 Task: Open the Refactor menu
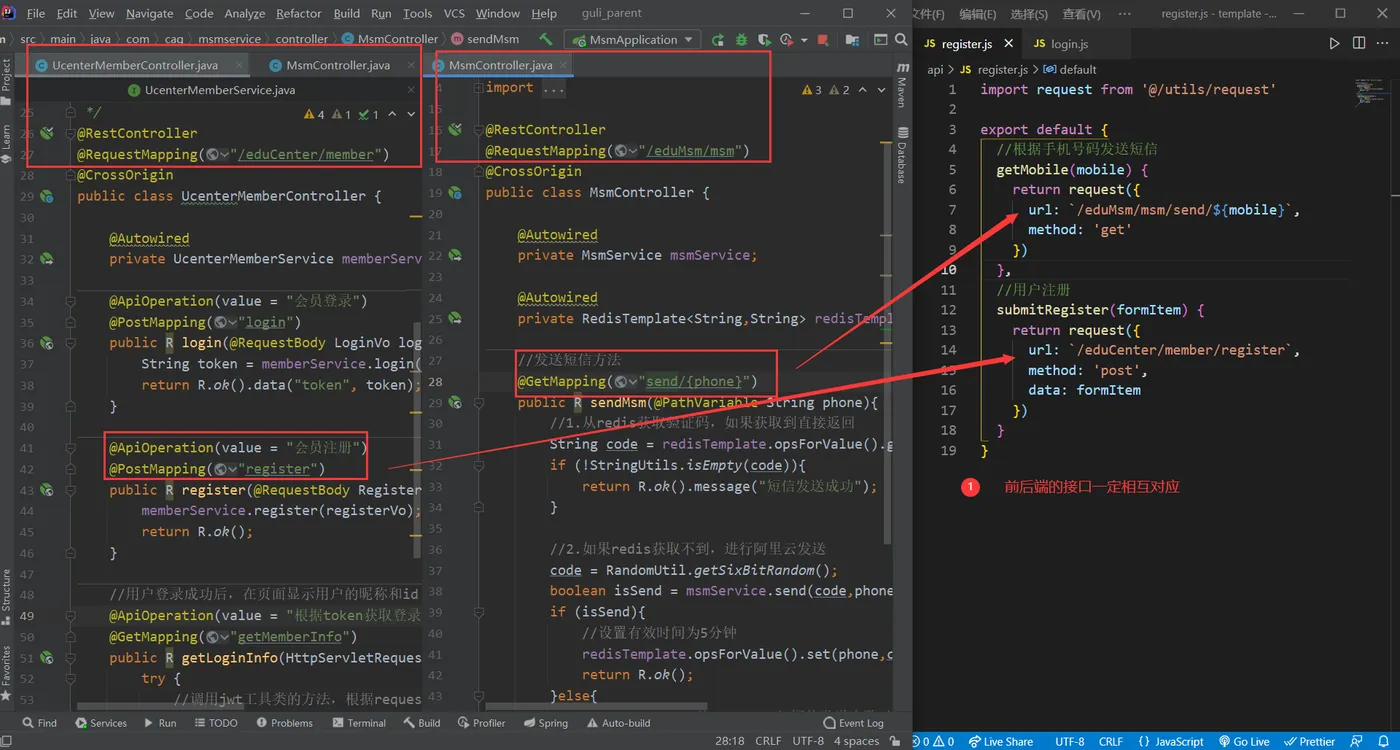pyautogui.click(x=298, y=14)
